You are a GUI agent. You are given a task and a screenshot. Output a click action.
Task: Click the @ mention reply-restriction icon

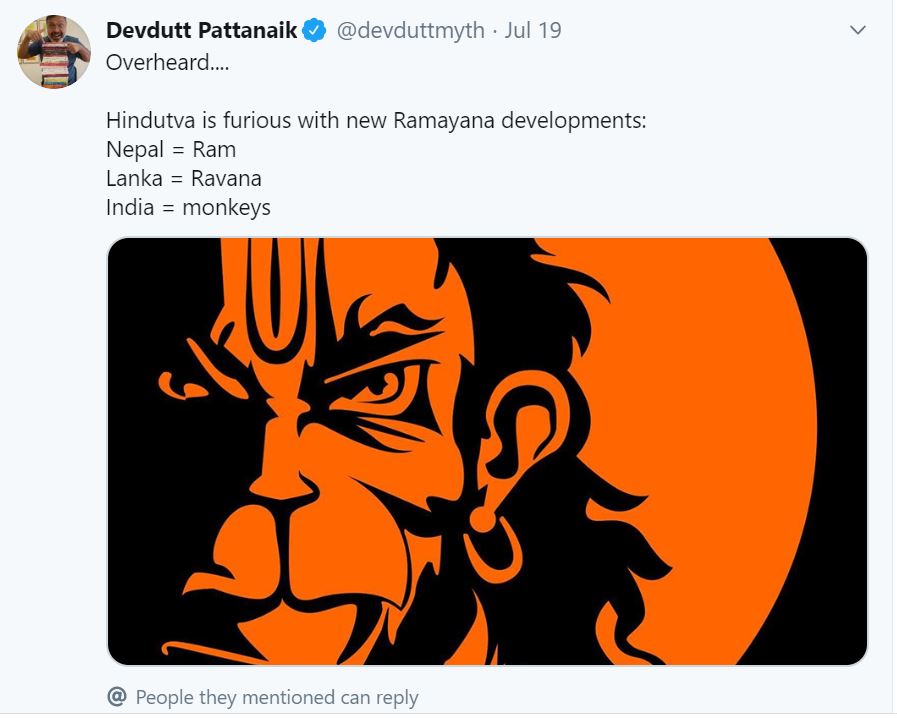coord(117,697)
